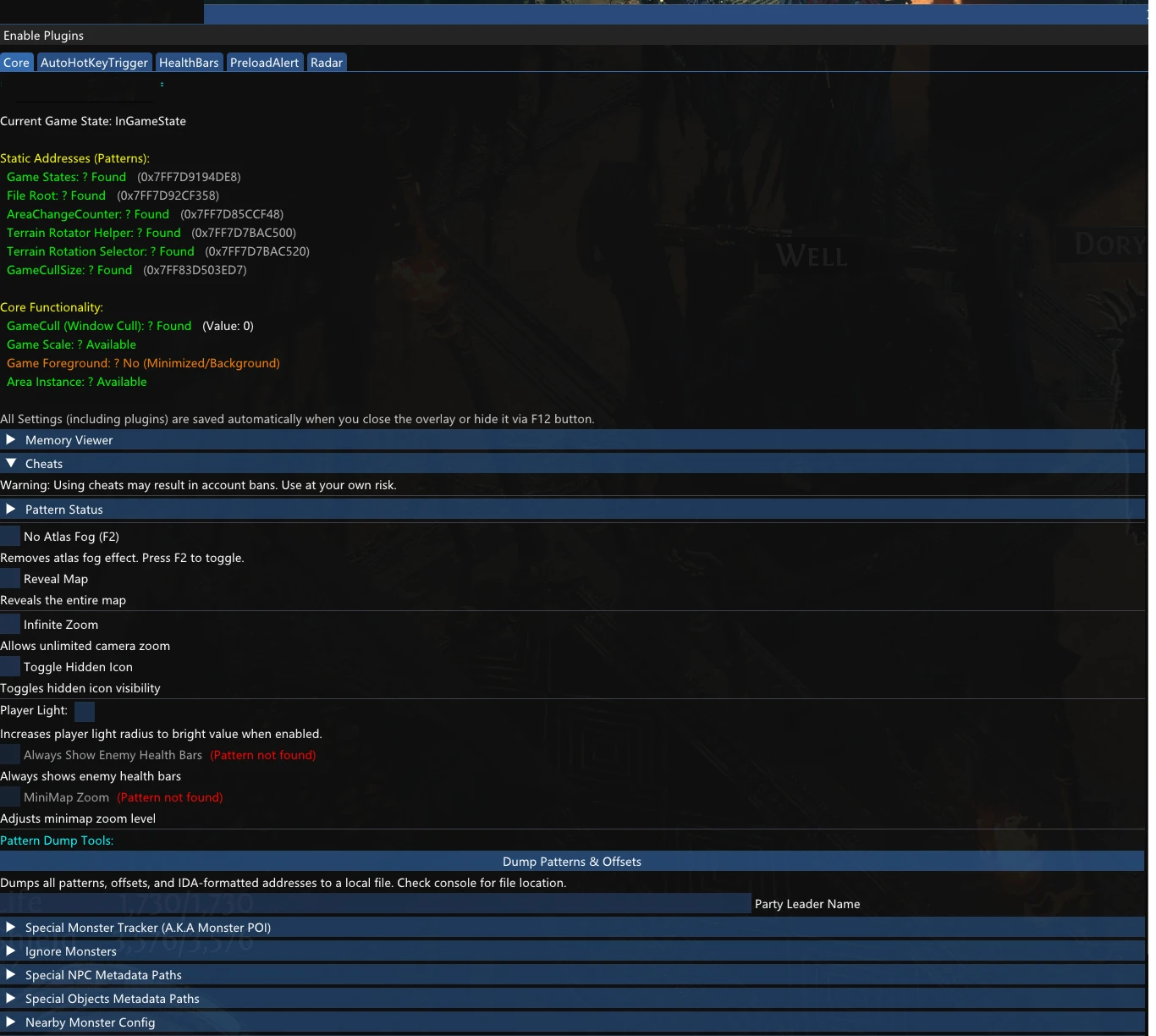Toggle the Reveal Map checkbox
Viewport: 1156px width, 1036px height.
pos(10,578)
